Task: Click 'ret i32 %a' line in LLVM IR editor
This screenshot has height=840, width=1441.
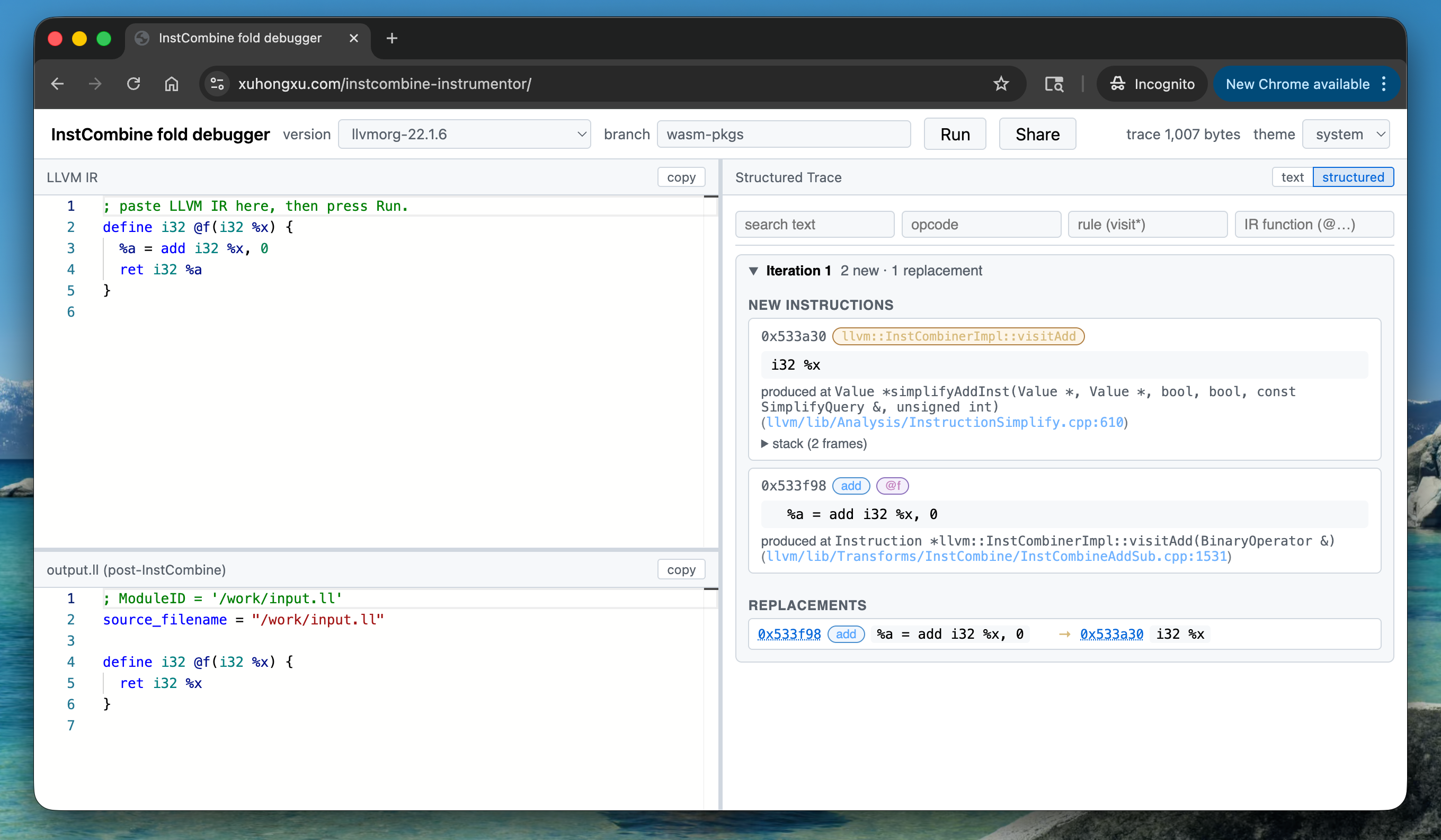Action: coord(161,270)
